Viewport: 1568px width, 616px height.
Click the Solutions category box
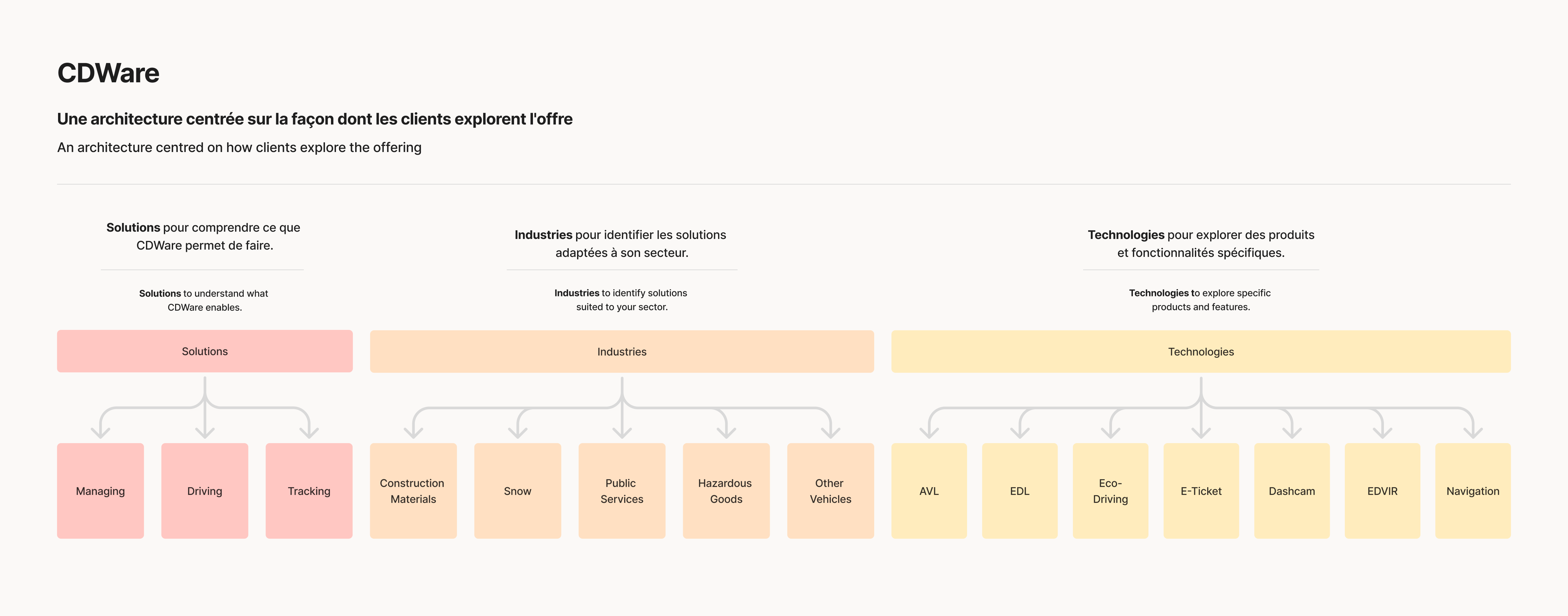[205, 351]
